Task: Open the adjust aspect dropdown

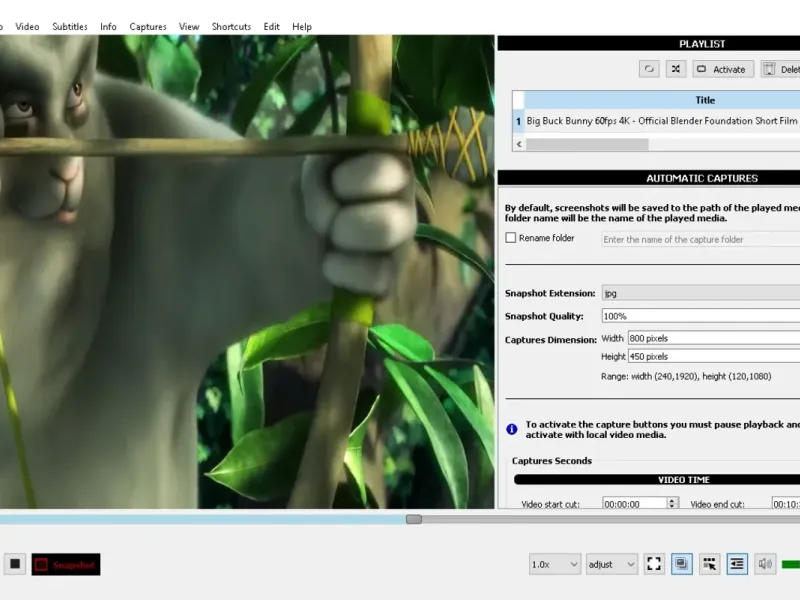Action: click(x=612, y=564)
